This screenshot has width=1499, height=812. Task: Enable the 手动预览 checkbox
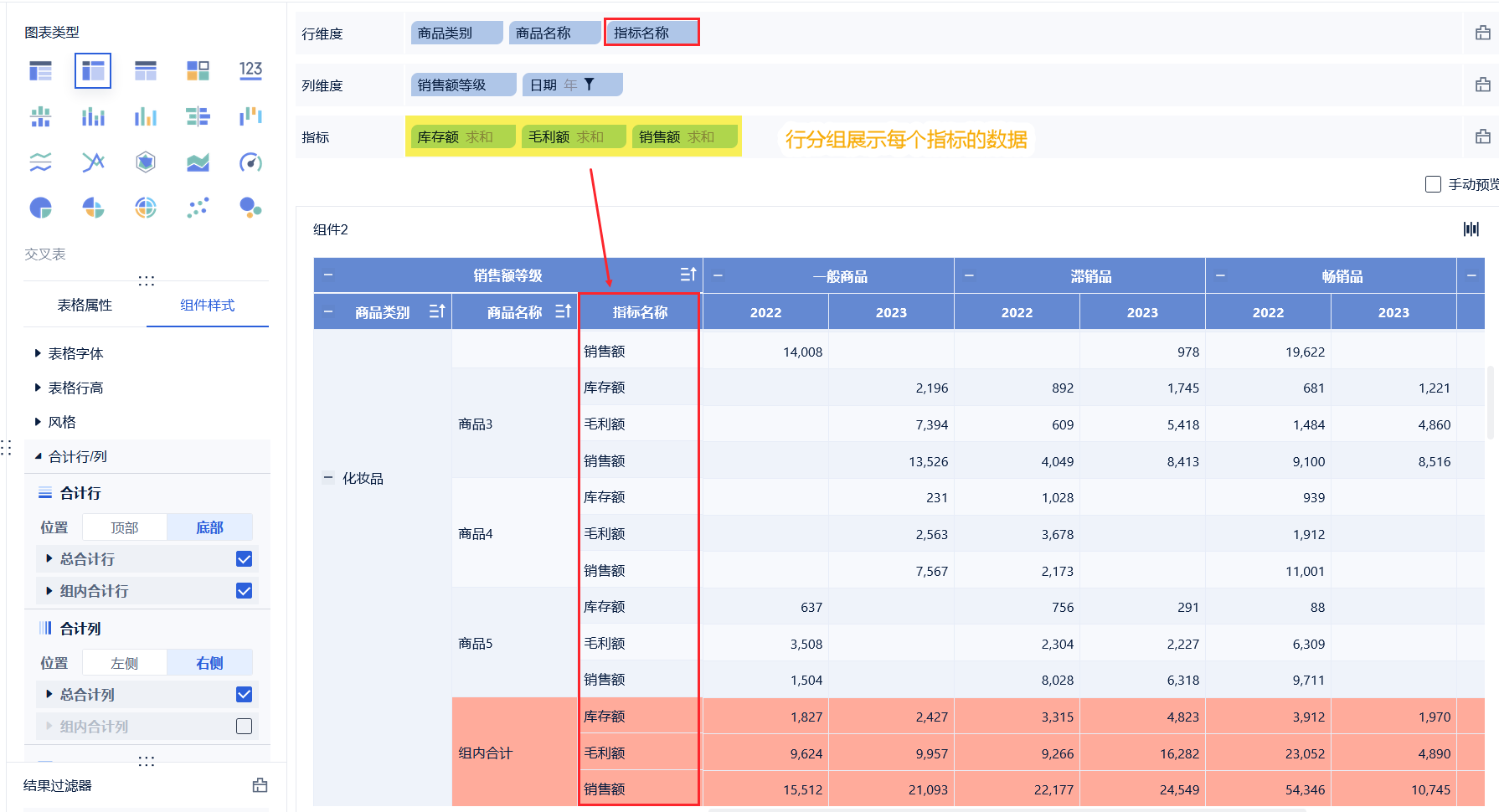[x=1433, y=184]
